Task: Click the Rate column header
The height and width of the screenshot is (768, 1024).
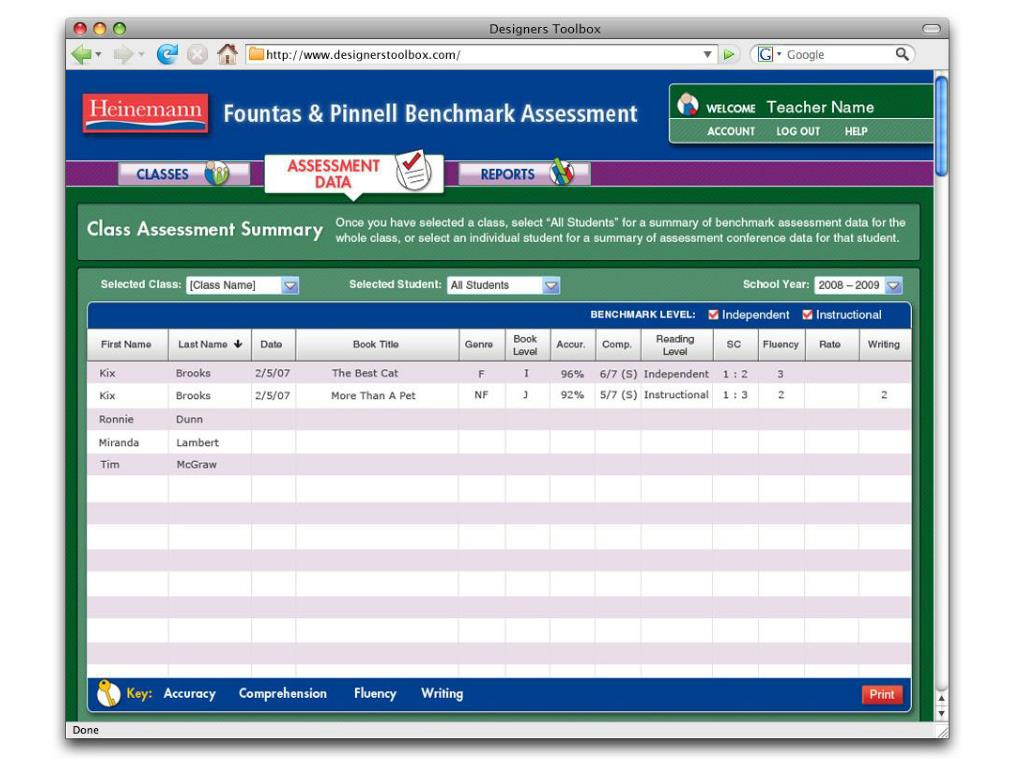Action: coord(831,344)
